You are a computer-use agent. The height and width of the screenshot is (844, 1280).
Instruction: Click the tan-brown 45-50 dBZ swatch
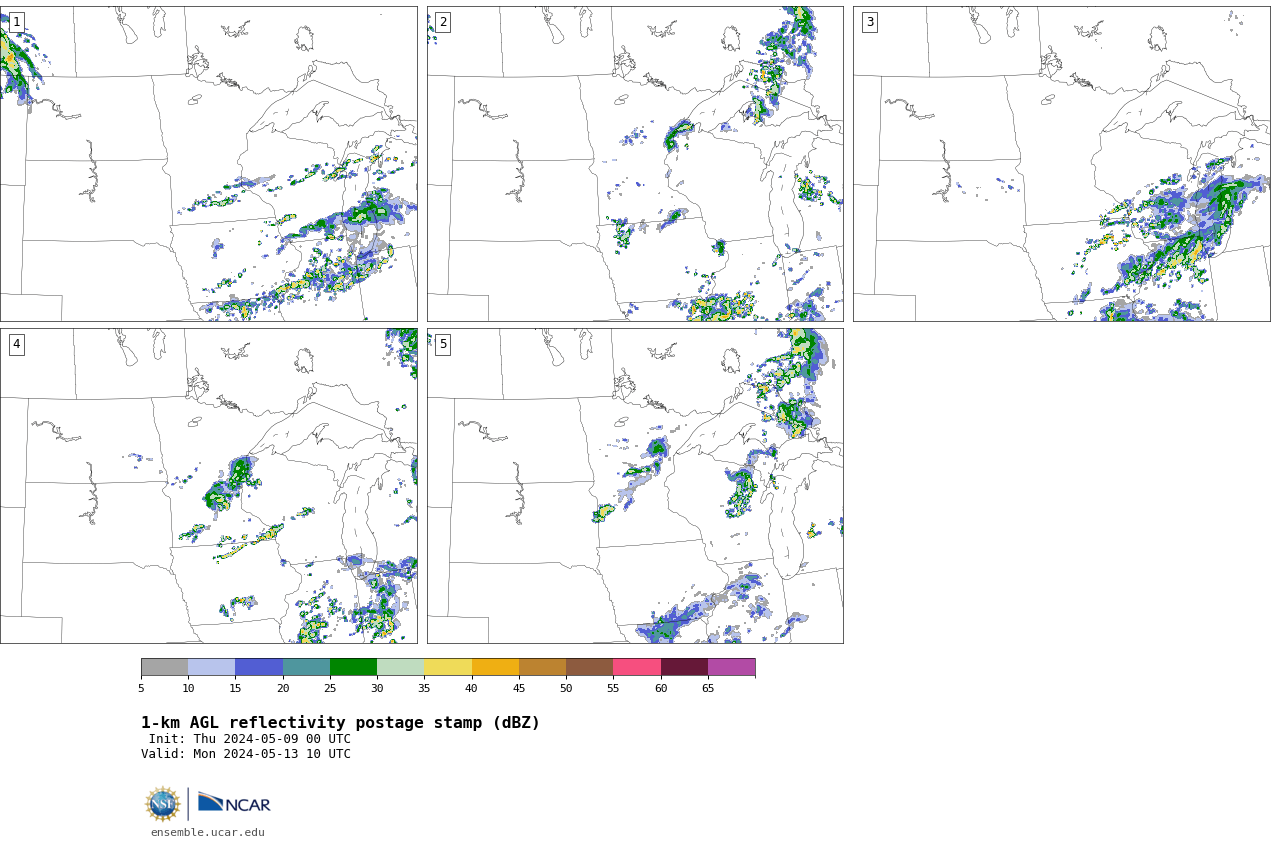(x=542, y=667)
